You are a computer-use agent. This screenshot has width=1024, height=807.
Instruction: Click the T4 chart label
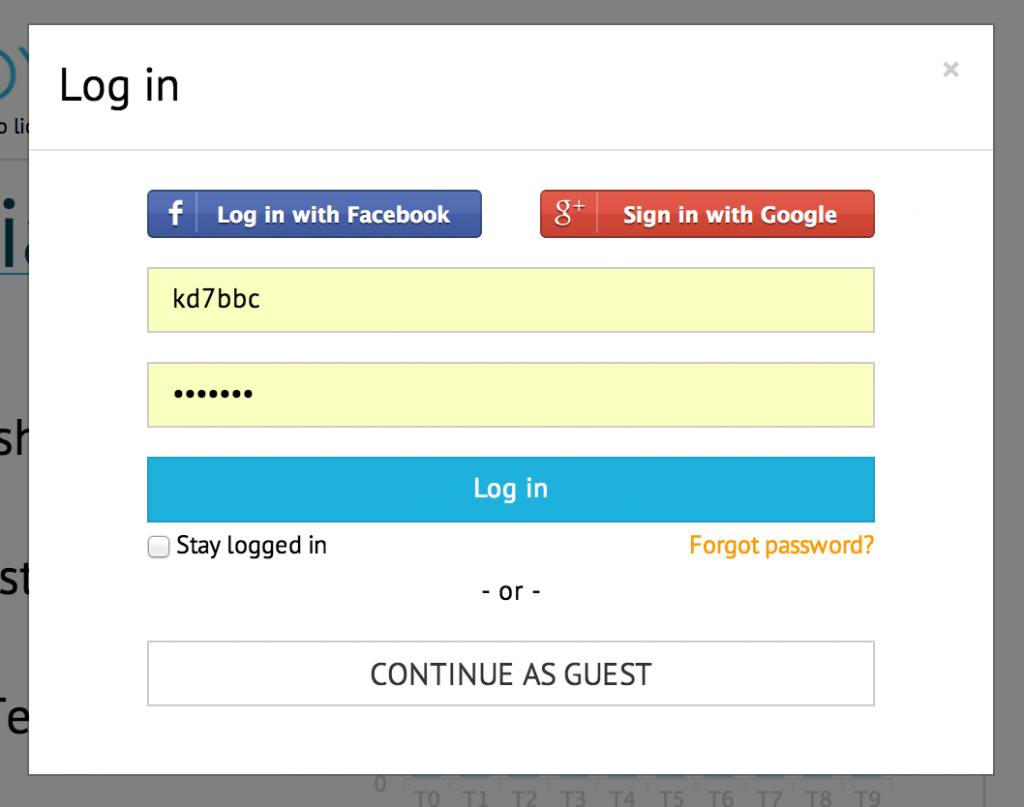point(623,797)
